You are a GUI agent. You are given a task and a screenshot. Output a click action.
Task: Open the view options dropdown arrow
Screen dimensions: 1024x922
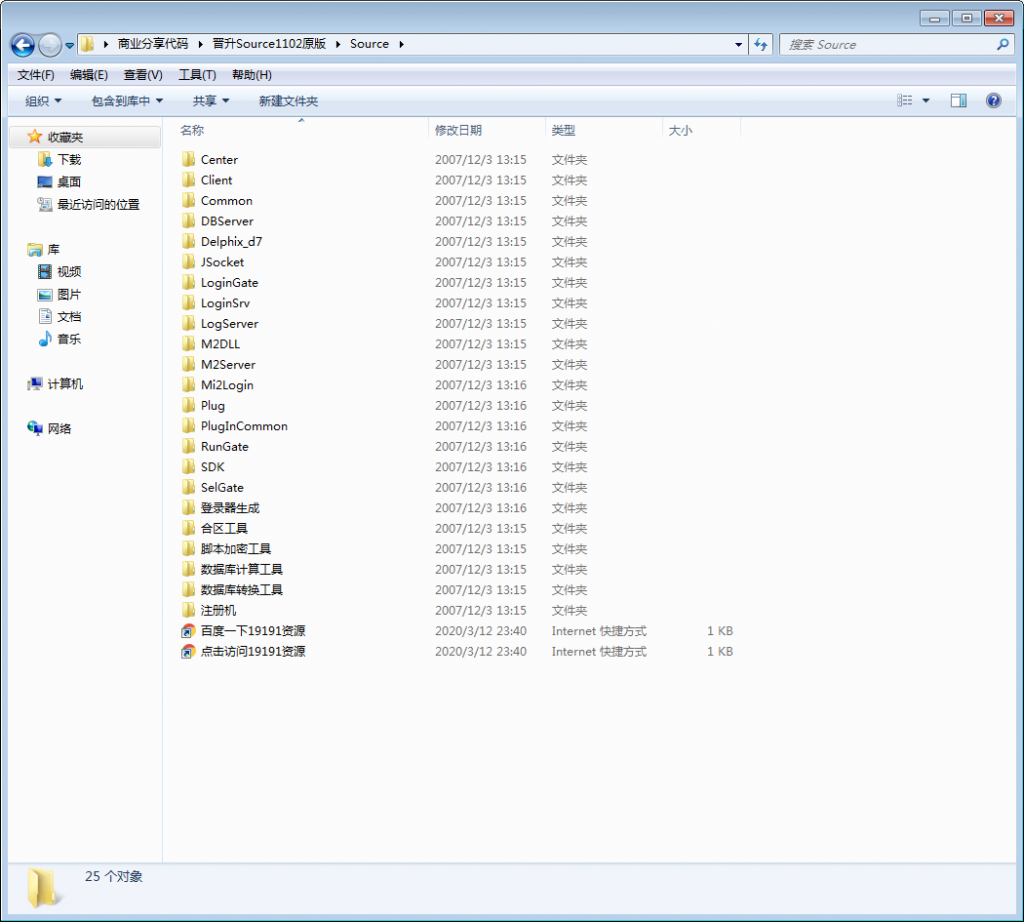point(926,101)
